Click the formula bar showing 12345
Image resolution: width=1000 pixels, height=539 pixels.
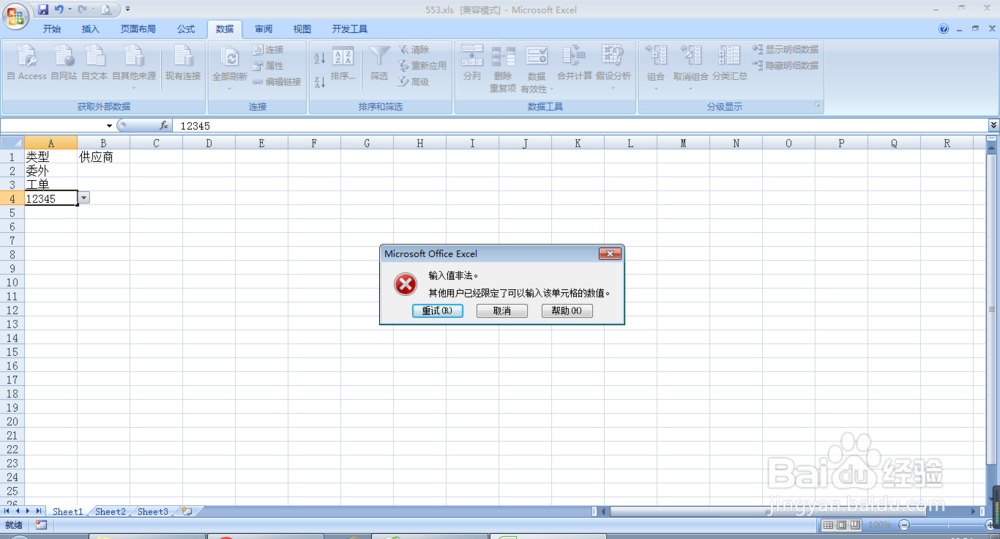(x=580, y=126)
